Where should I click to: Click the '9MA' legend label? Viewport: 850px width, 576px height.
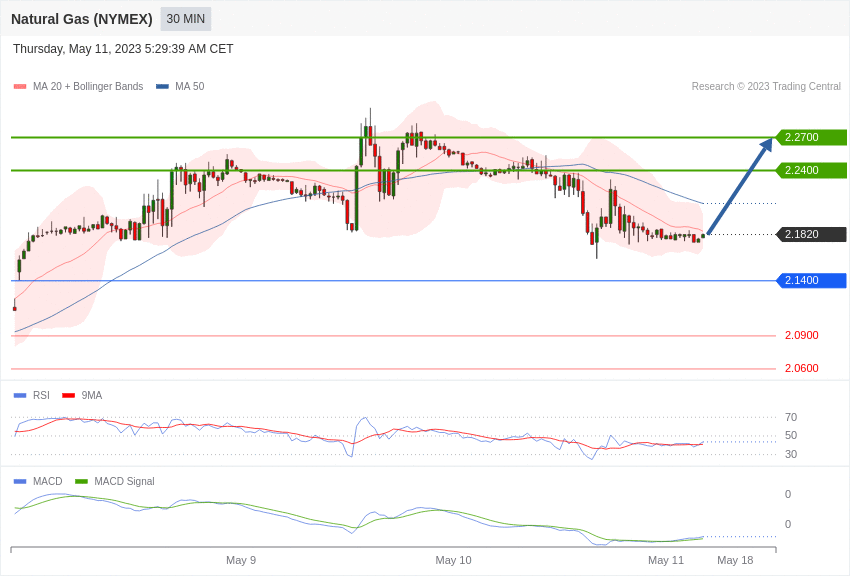point(92,396)
